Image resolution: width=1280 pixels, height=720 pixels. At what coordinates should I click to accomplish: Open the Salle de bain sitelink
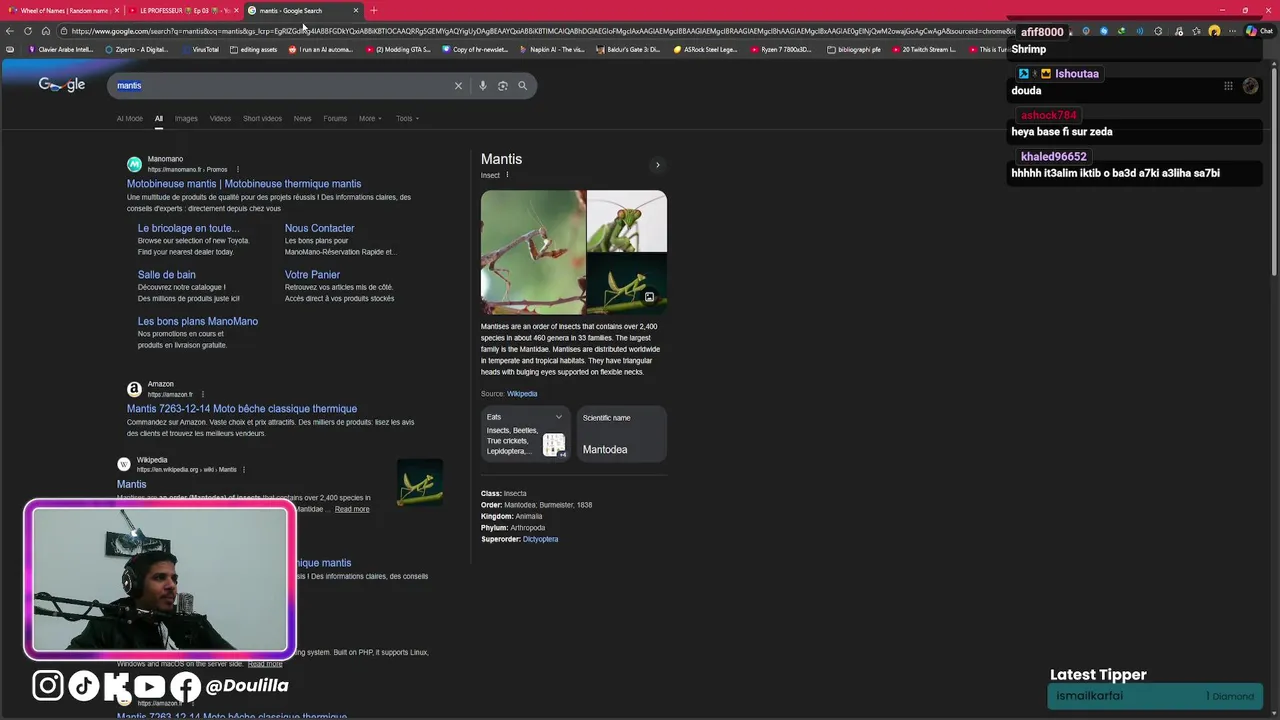[167, 274]
